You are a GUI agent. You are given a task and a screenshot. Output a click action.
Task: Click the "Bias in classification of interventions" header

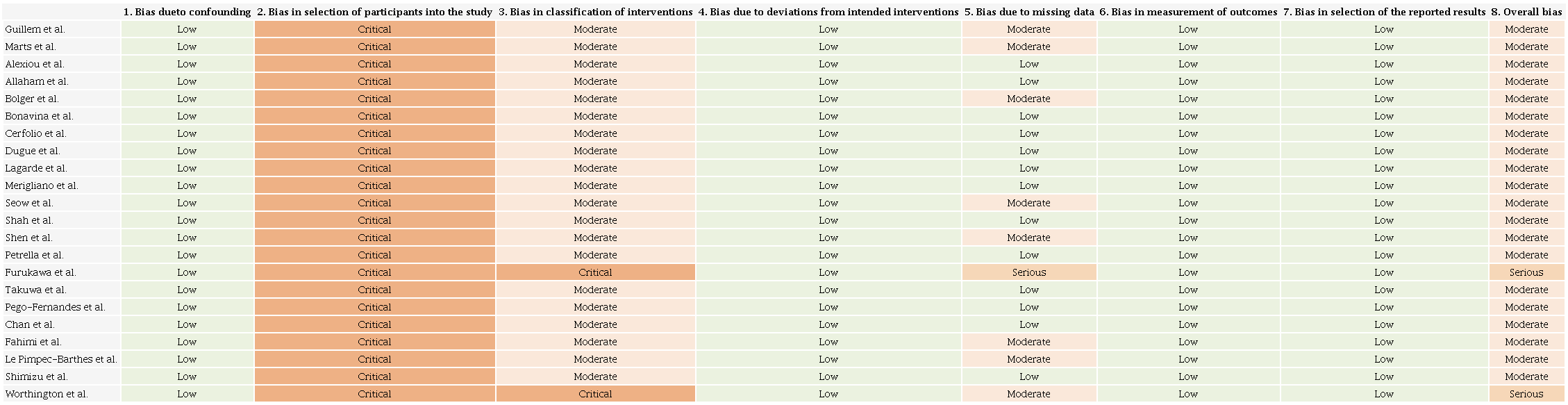pos(595,12)
